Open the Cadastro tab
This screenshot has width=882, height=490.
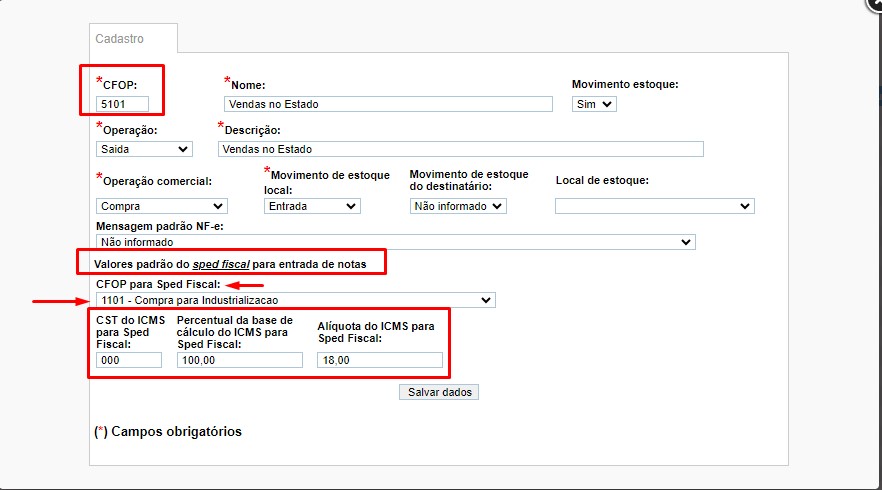(133, 39)
